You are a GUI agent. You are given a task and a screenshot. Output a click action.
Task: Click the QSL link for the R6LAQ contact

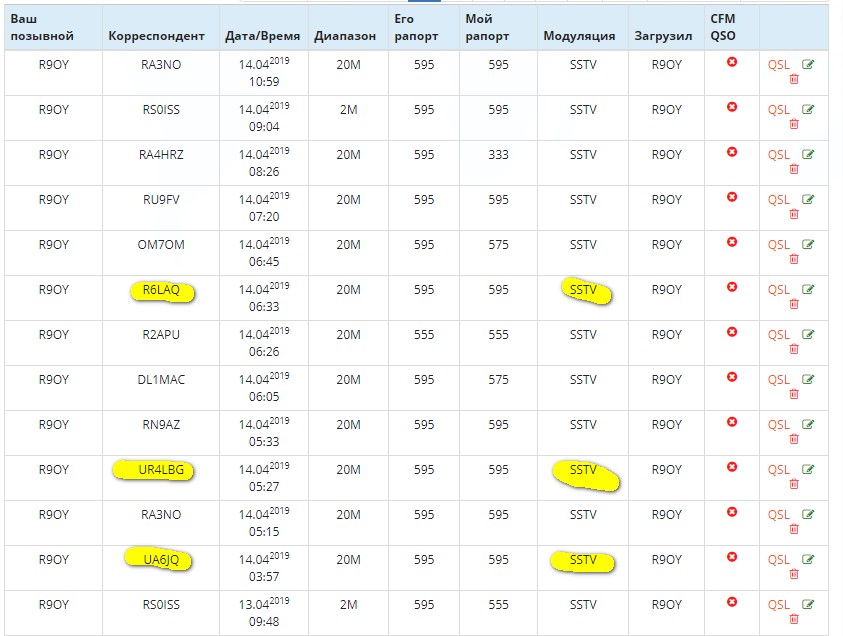(778, 290)
